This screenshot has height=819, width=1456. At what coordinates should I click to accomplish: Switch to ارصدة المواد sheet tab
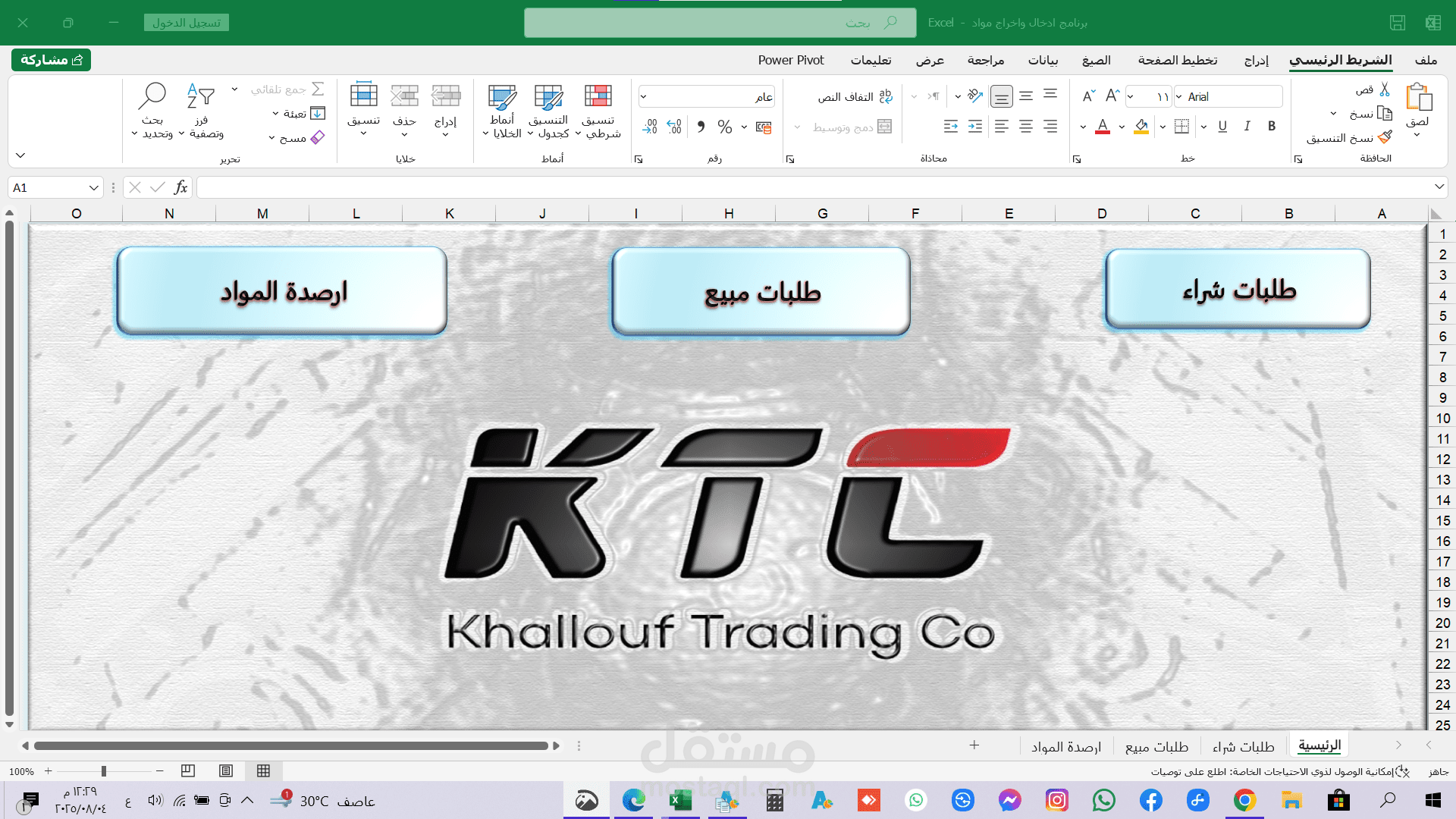(1065, 747)
